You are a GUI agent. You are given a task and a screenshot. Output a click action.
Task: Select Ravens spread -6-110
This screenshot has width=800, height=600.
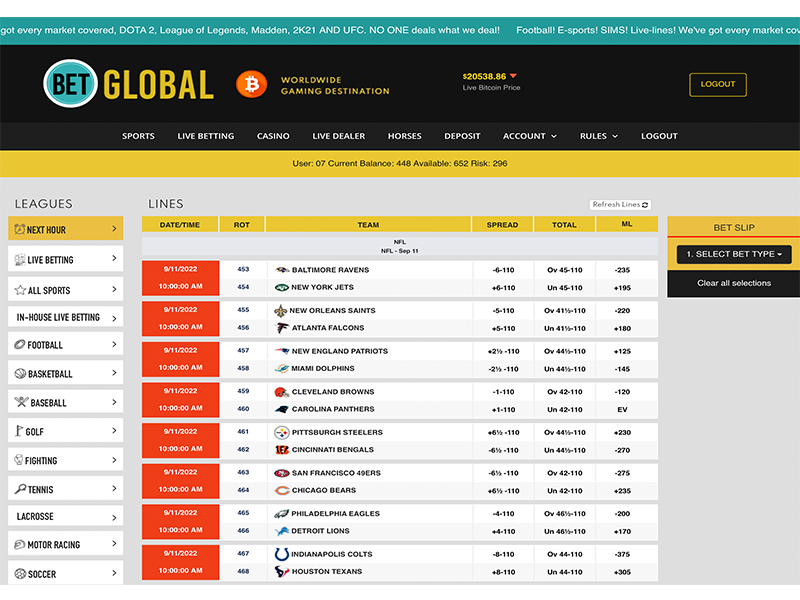[x=503, y=270]
